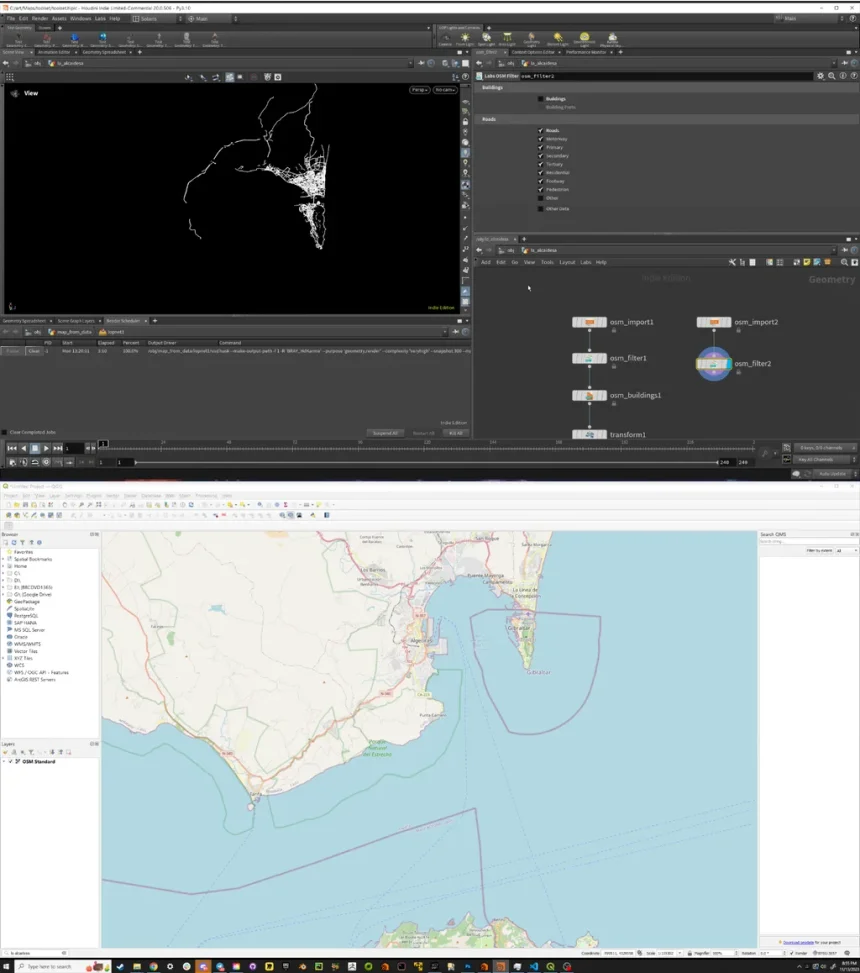Toggle visibility of the OSM Standard layer
Viewport: 860px width, 973px height.
tap(12, 761)
